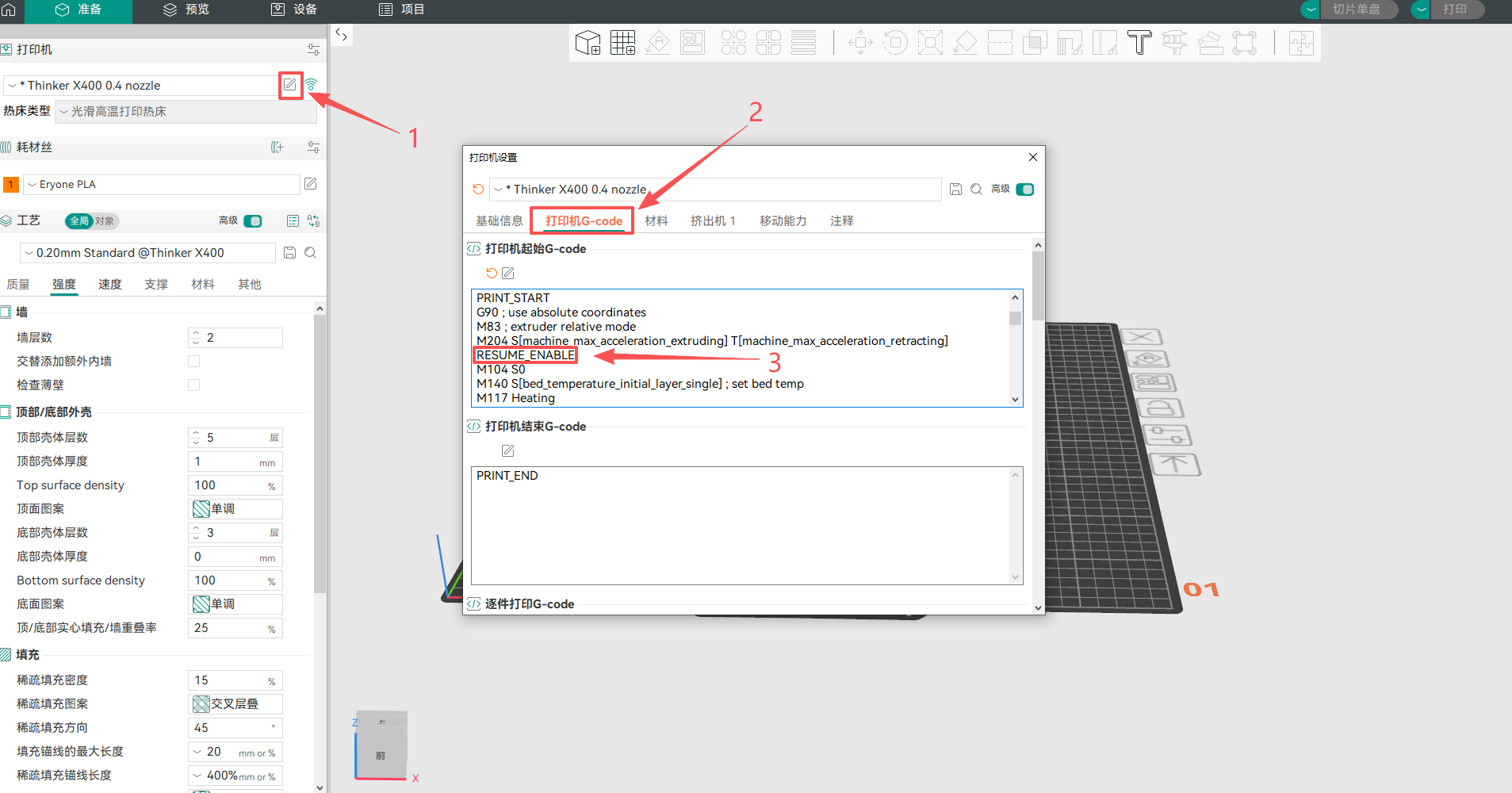Toggle the 高级 switch in printer settings dialog
Screen dimensions: 1512x793
[1024, 190]
